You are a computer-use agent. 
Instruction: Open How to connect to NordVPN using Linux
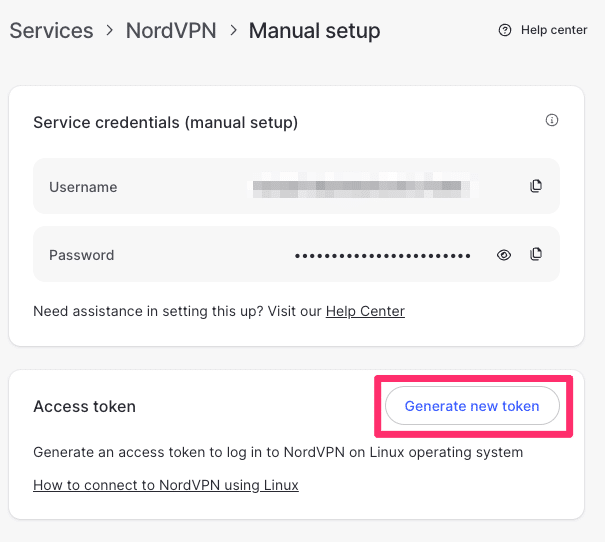[166, 485]
